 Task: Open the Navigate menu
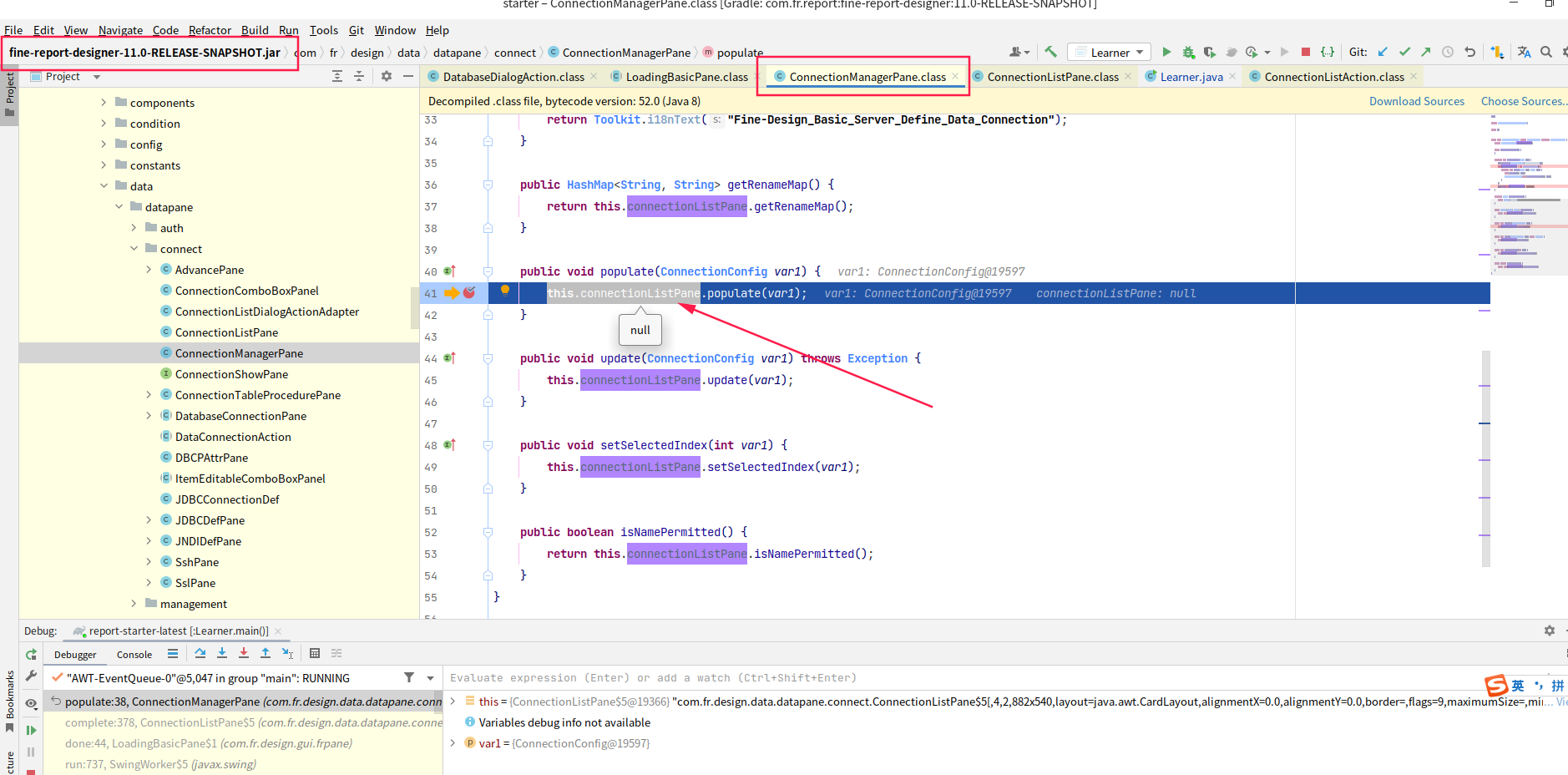(x=120, y=30)
